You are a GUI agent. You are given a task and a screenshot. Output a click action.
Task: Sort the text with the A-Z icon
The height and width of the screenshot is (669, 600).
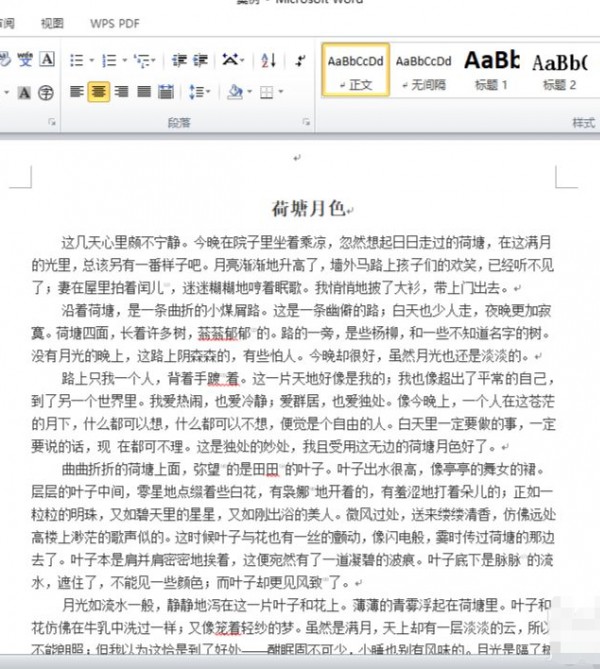tap(268, 60)
